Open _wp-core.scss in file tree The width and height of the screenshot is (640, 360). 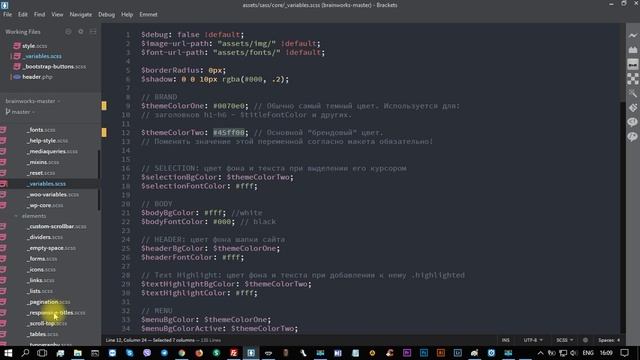click(x=45, y=205)
